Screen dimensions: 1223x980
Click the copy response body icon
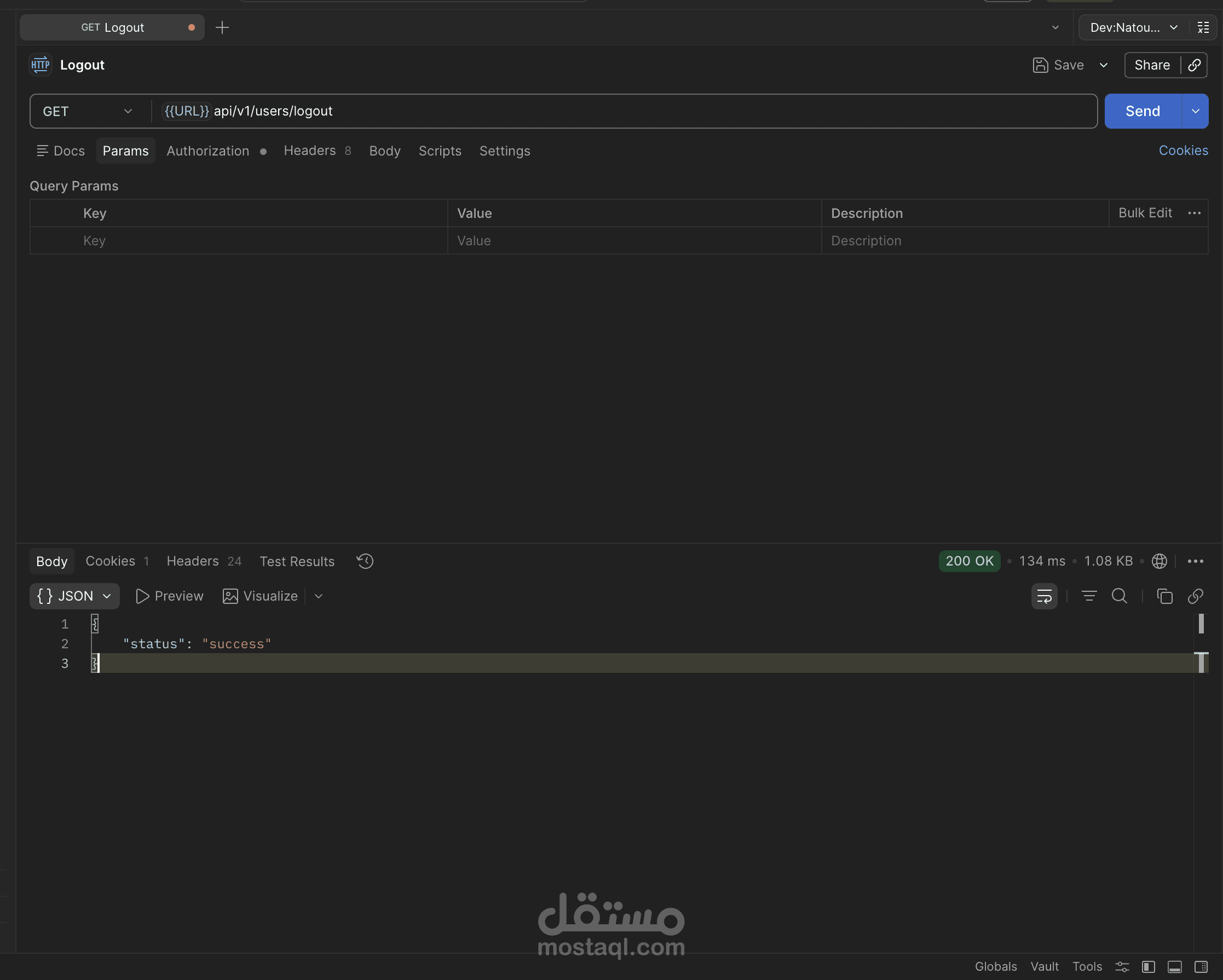pyautogui.click(x=1164, y=596)
